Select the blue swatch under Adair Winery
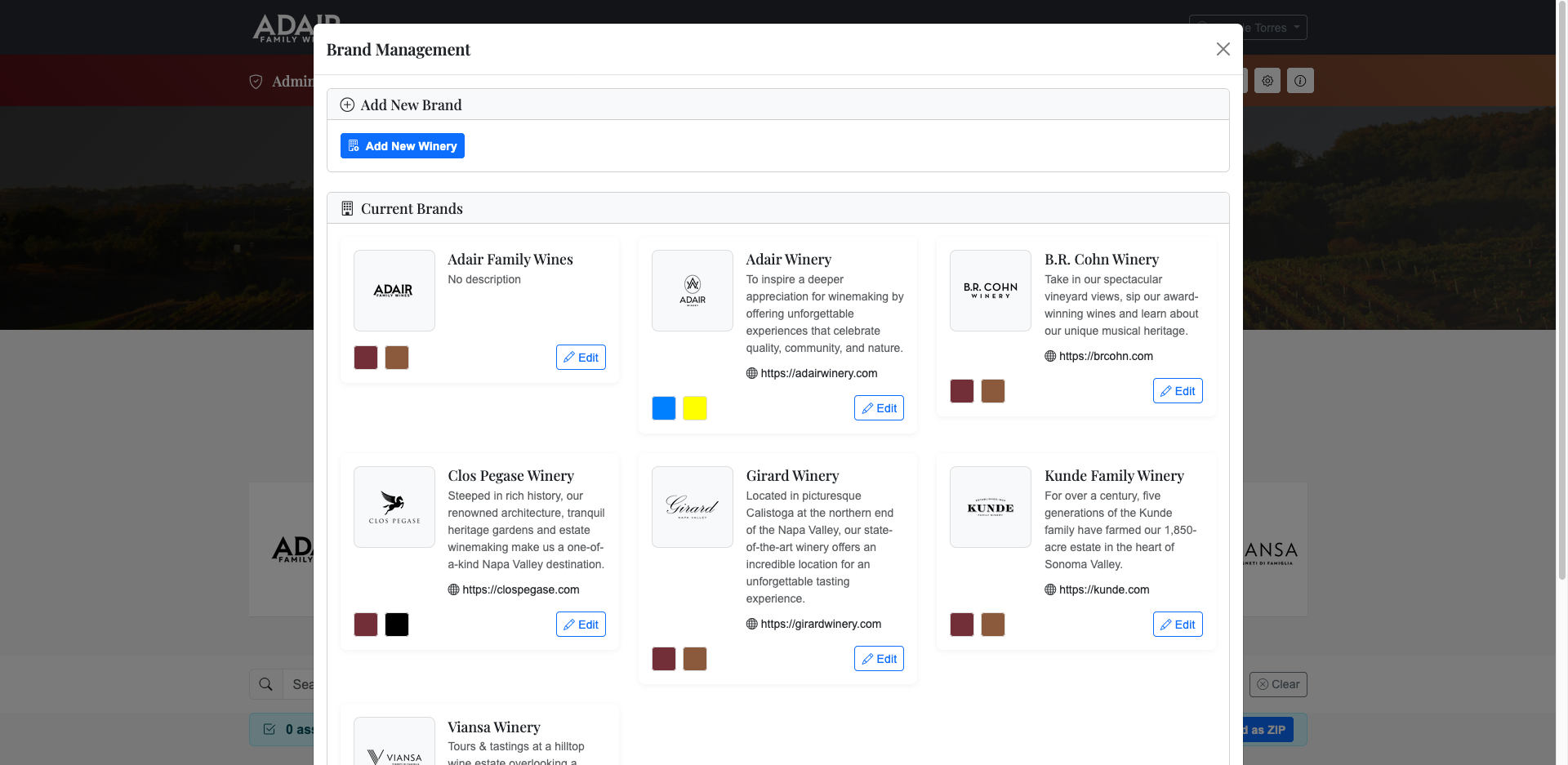This screenshot has height=765, width=1568. click(664, 408)
